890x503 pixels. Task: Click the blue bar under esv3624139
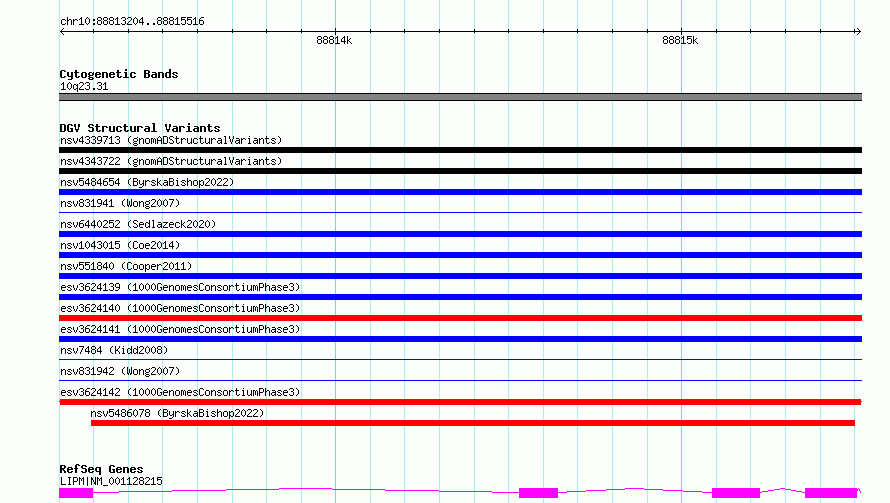pos(460,297)
